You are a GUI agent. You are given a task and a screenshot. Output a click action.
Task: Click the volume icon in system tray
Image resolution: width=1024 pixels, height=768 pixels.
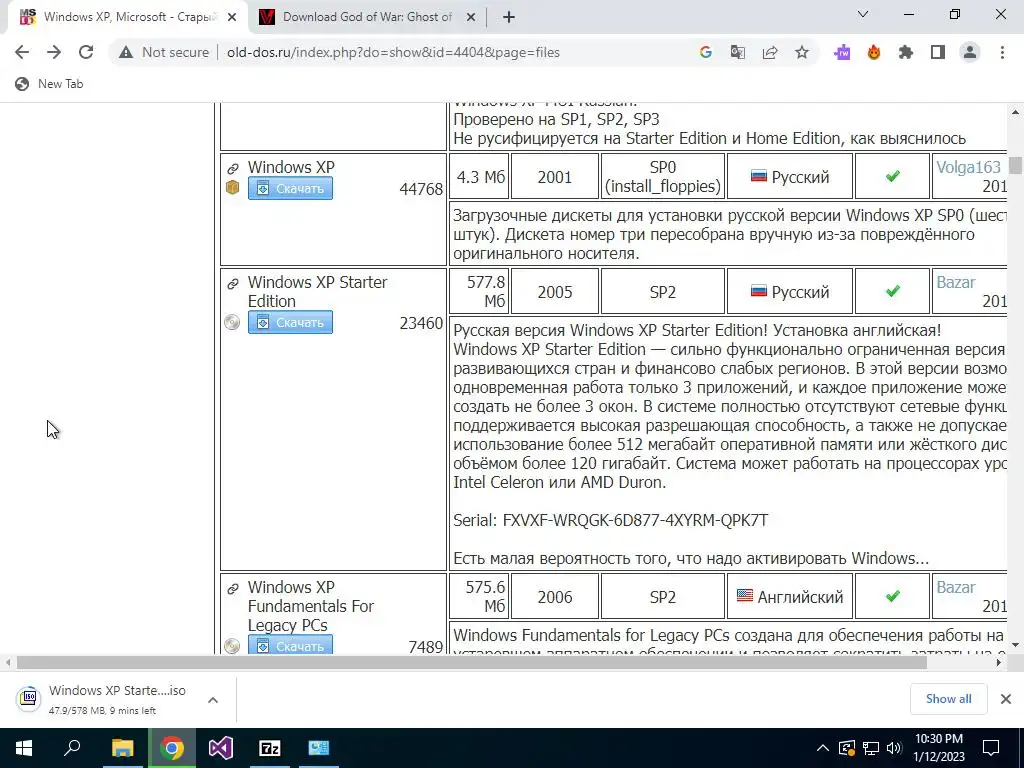click(x=894, y=748)
